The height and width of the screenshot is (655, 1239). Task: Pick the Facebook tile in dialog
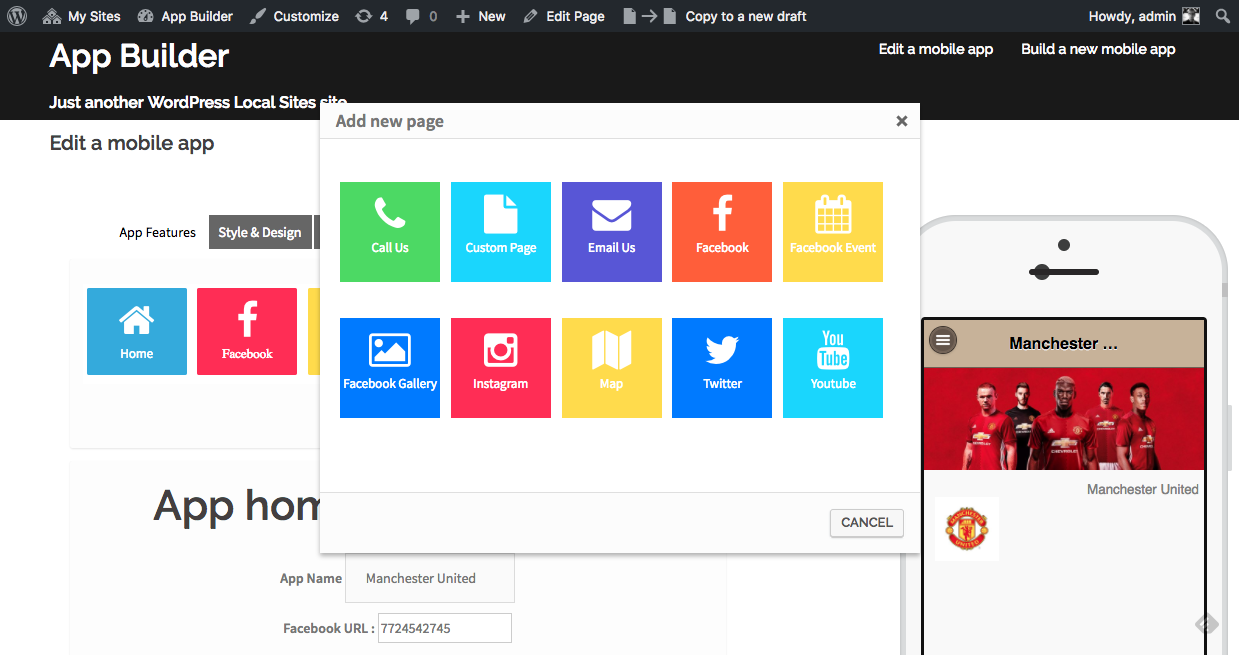pos(722,232)
